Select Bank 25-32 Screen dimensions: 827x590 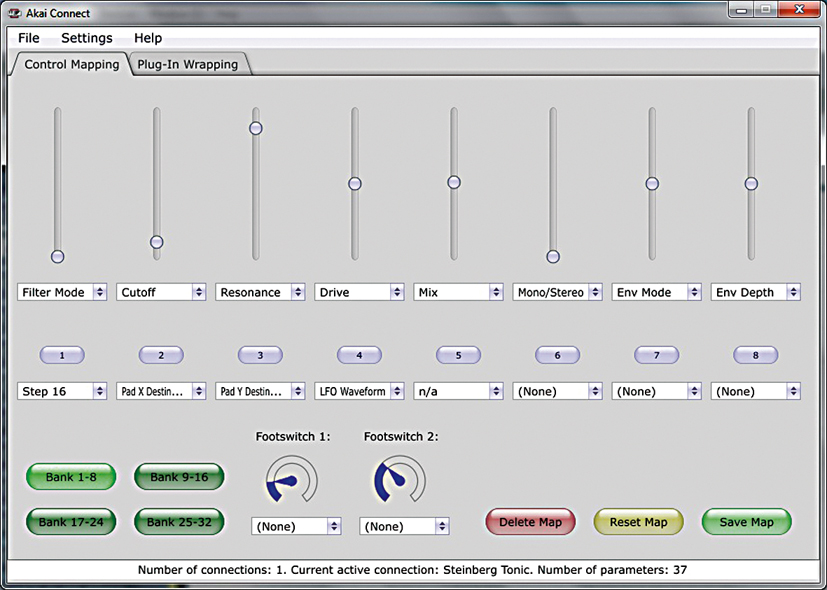click(x=179, y=522)
